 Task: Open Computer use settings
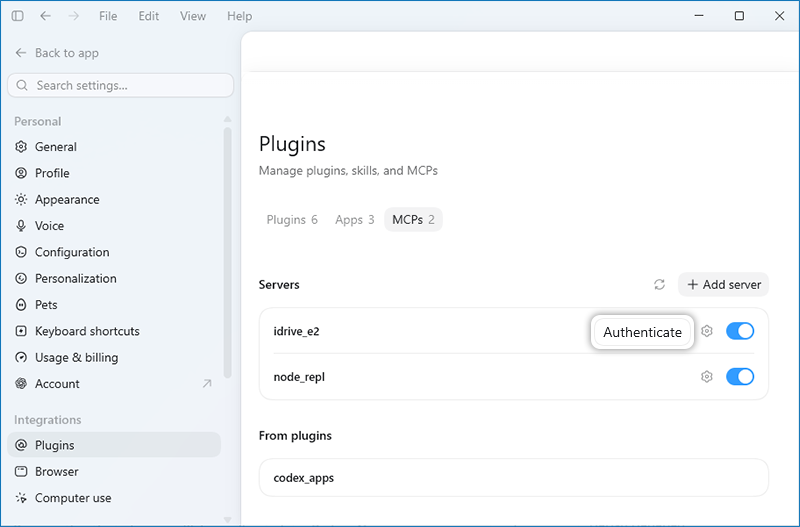(114, 498)
